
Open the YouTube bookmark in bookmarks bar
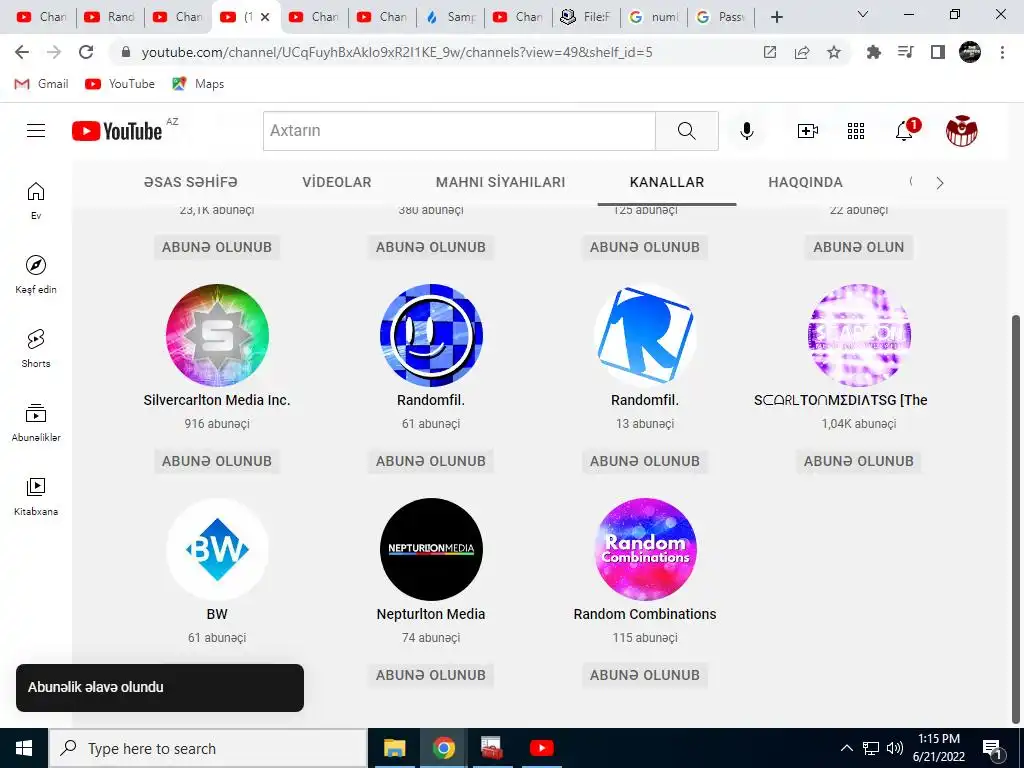(120, 84)
